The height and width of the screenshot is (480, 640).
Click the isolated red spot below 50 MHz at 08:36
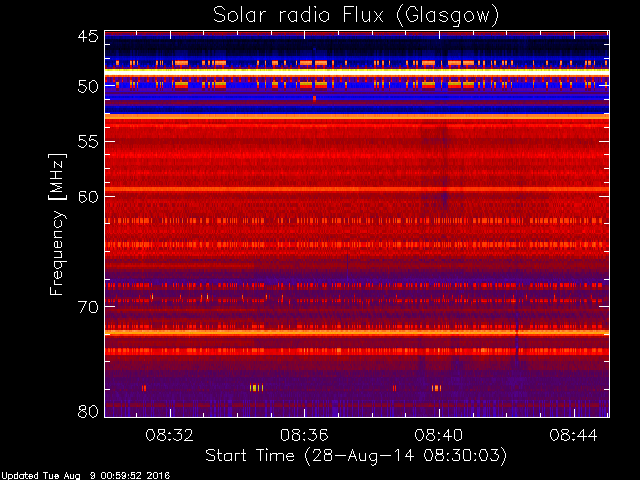coord(314,98)
